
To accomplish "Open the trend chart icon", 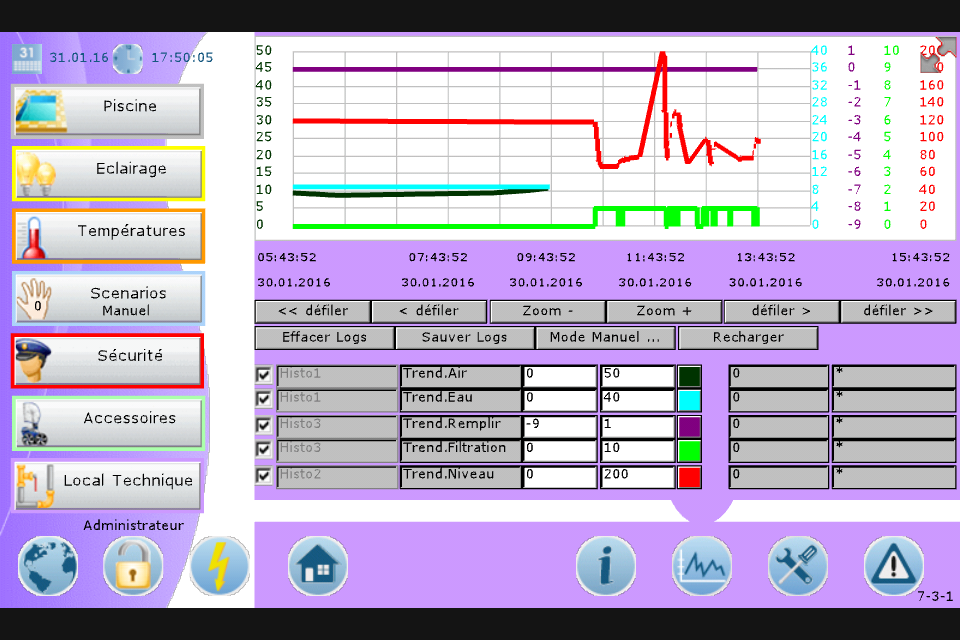I will [701, 566].
